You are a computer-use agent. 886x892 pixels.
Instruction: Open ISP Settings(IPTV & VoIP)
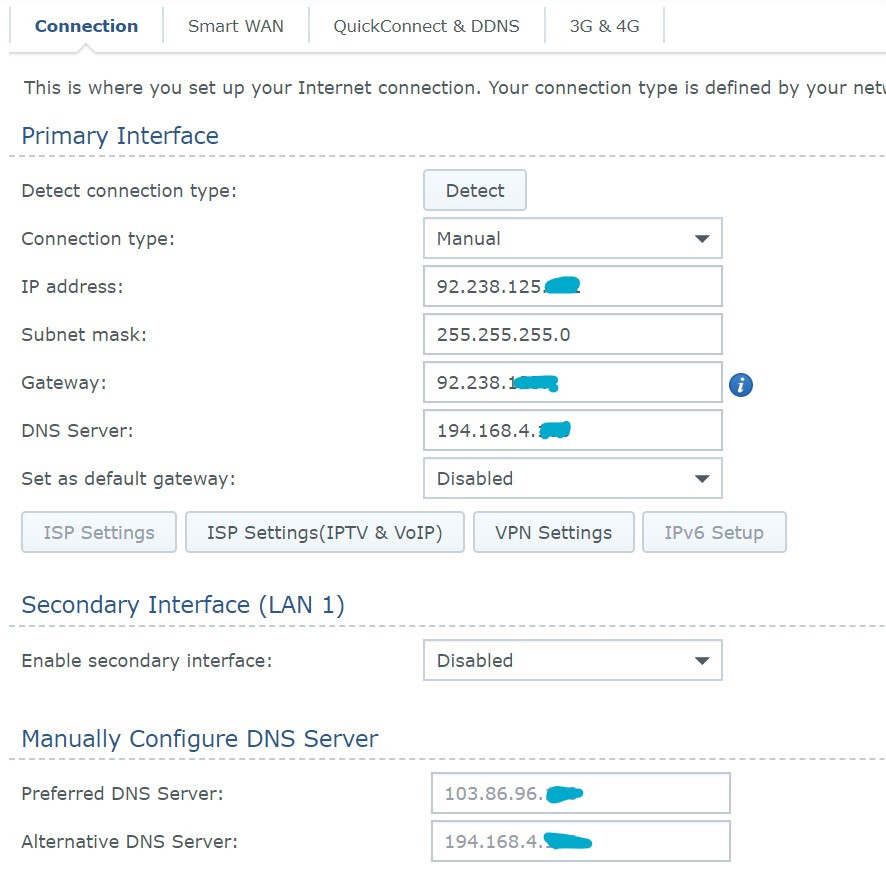coord(325,532)
